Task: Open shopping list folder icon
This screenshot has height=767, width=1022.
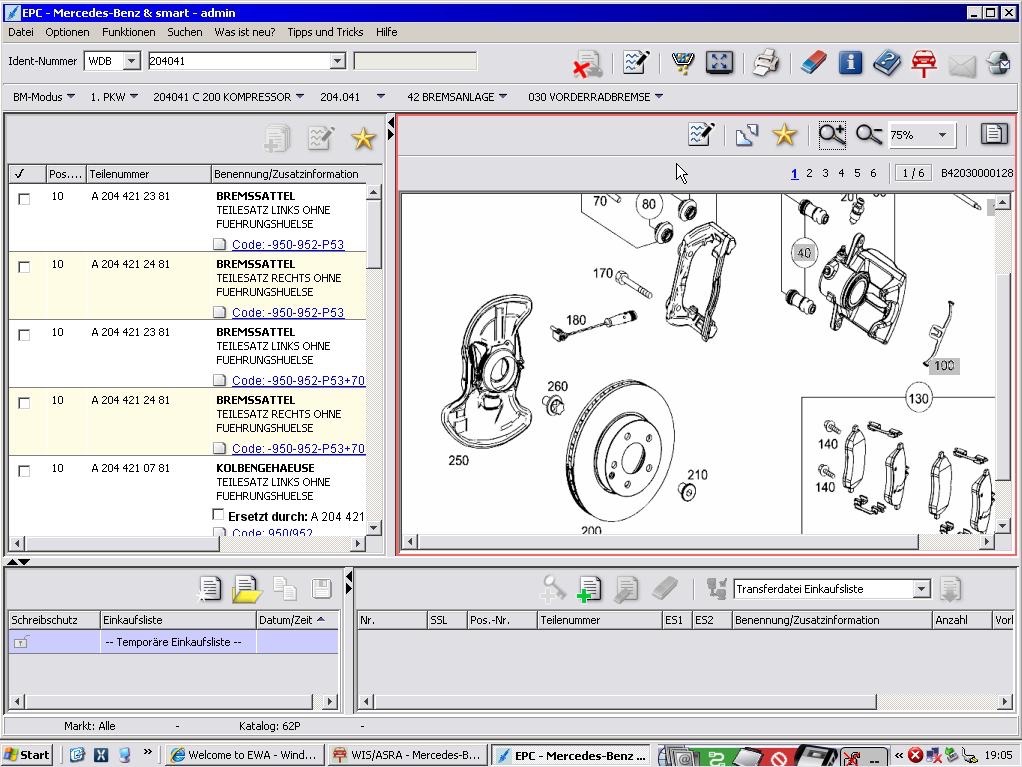Action: (246, 589)
